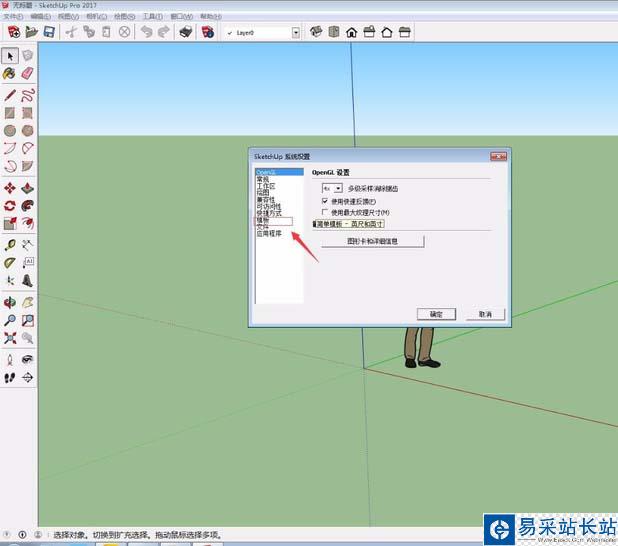
Task: Select the Tape Measure tool
Action: click(10, 245)
